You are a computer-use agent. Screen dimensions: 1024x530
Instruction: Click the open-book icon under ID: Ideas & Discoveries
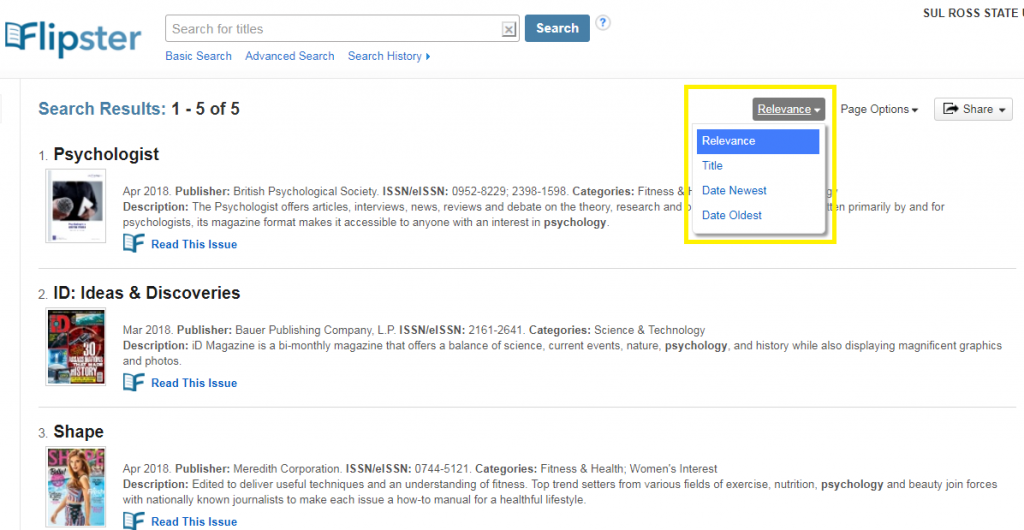[x=134, y=382]
